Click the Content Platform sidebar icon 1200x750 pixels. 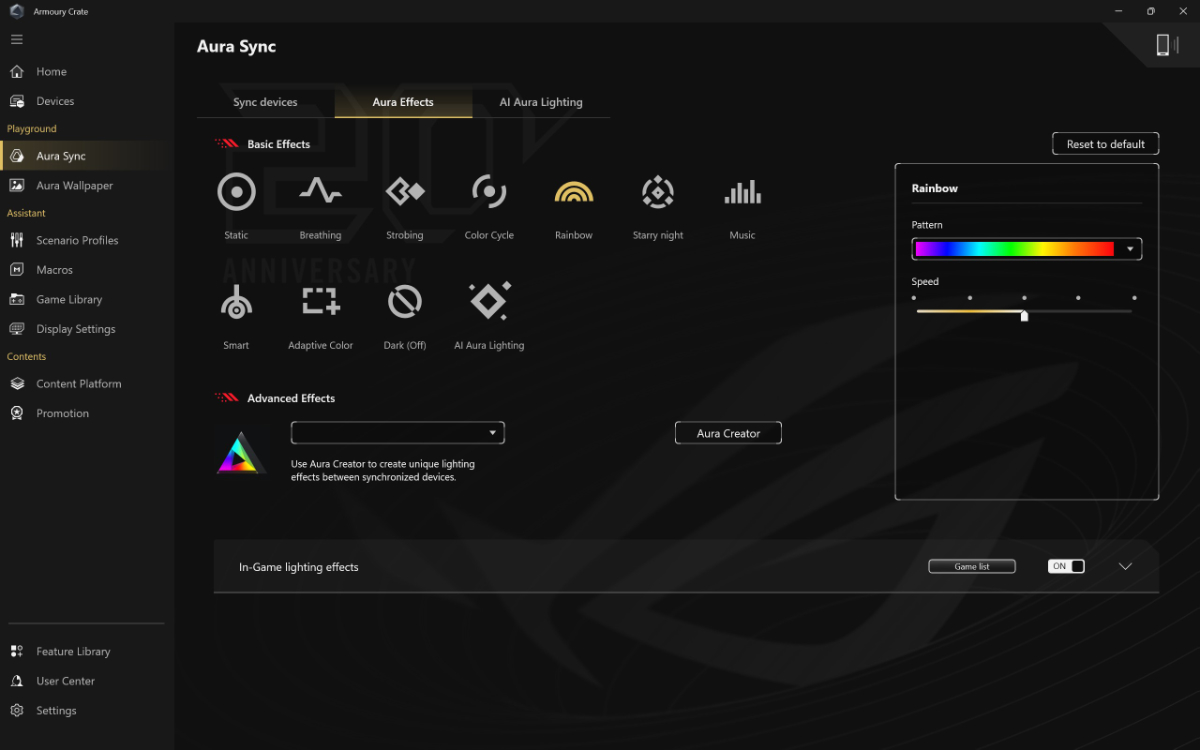coord(17,384)
